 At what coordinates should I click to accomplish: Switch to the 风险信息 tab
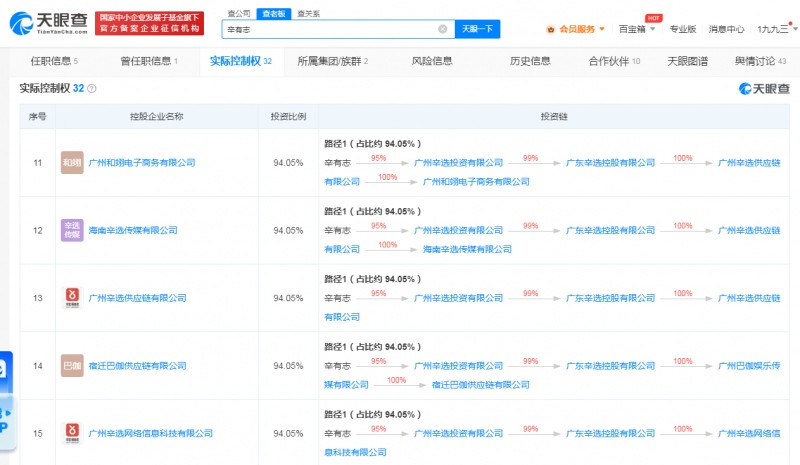(432, 61)
